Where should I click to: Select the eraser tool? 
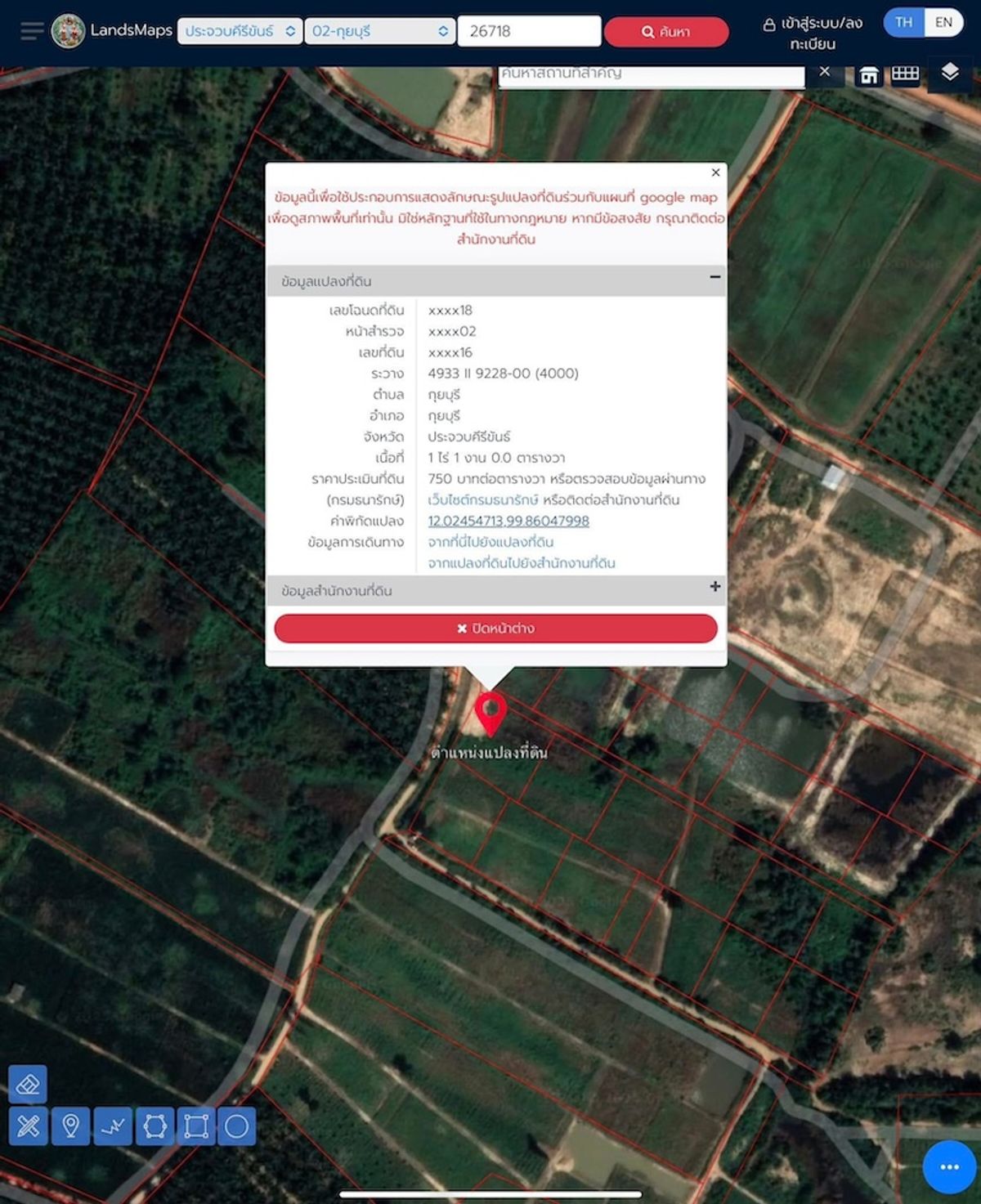[x=28, y=1085]
